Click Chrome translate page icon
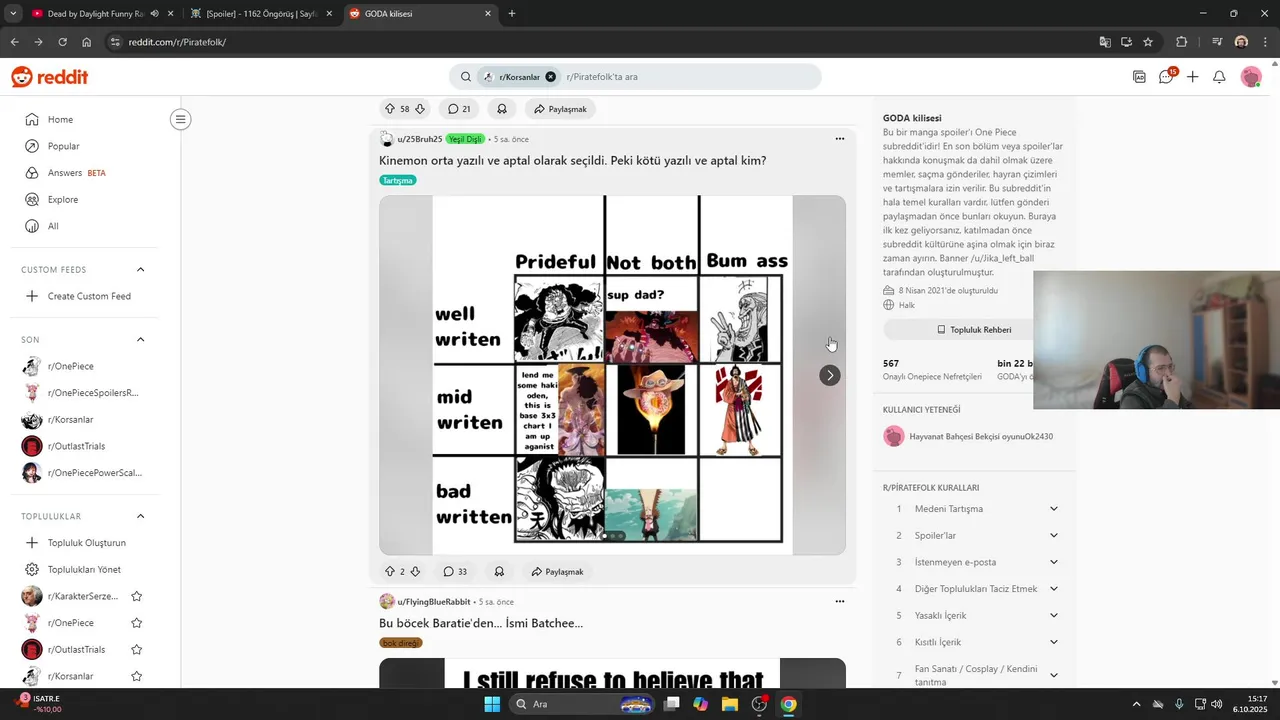 [x=1105, y=42]
